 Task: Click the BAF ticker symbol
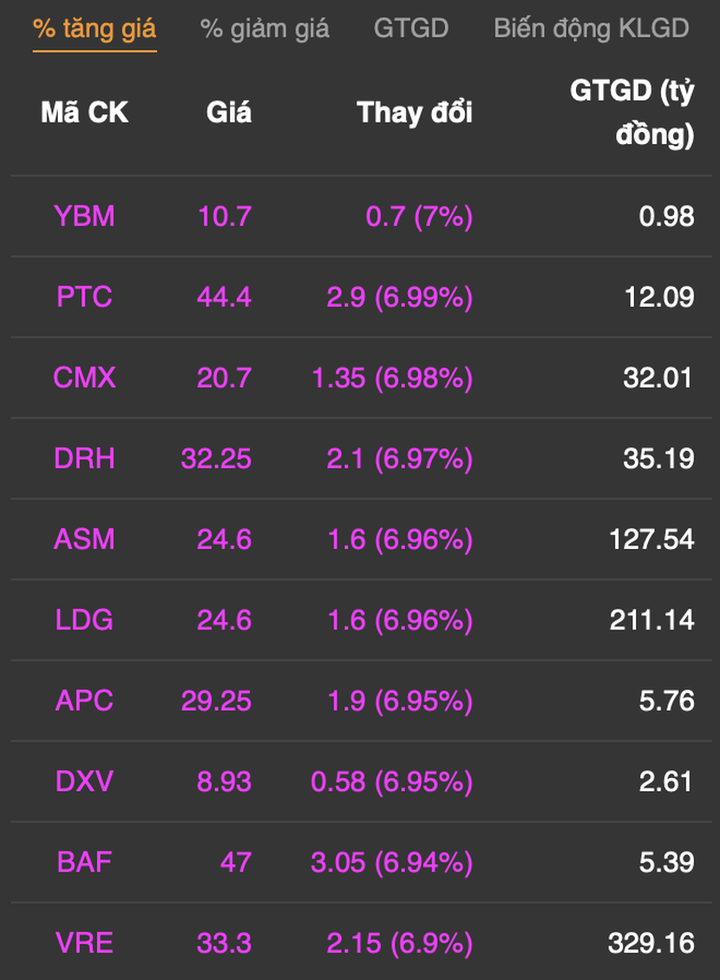coord(84,862)
